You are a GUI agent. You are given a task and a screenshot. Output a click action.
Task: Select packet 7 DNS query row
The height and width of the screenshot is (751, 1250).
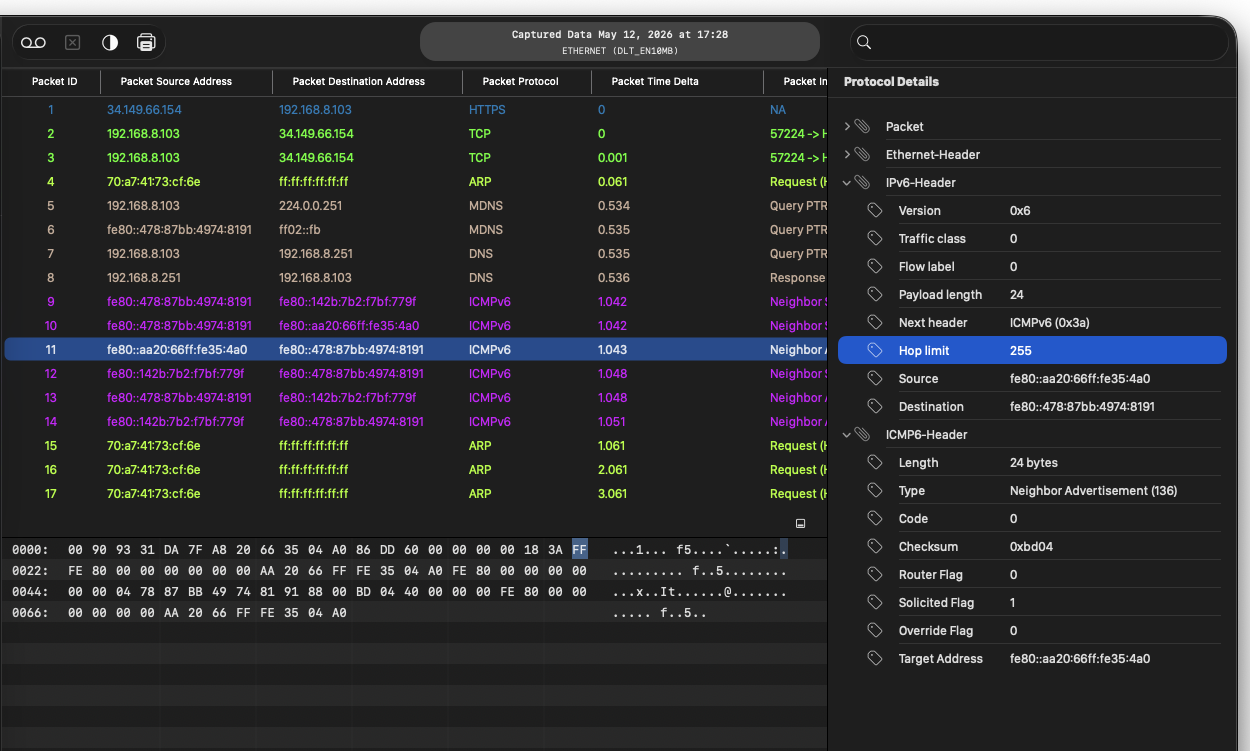click(x=415, y=254)
